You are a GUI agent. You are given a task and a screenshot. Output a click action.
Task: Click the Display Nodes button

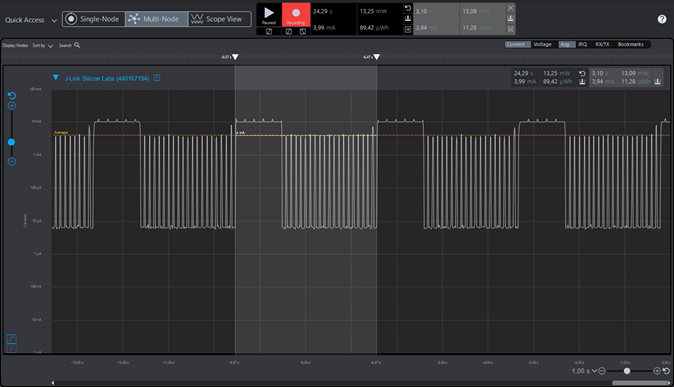[15, 45]
